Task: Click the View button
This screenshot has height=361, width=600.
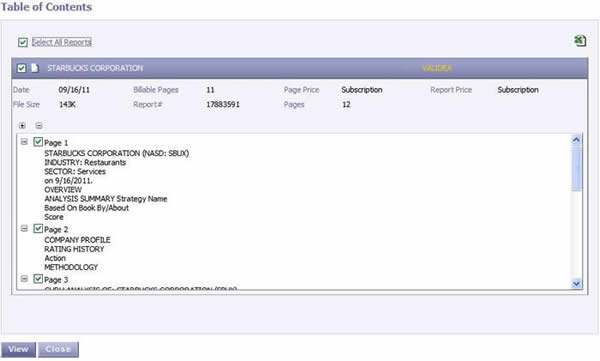Action: pos(18,350)
